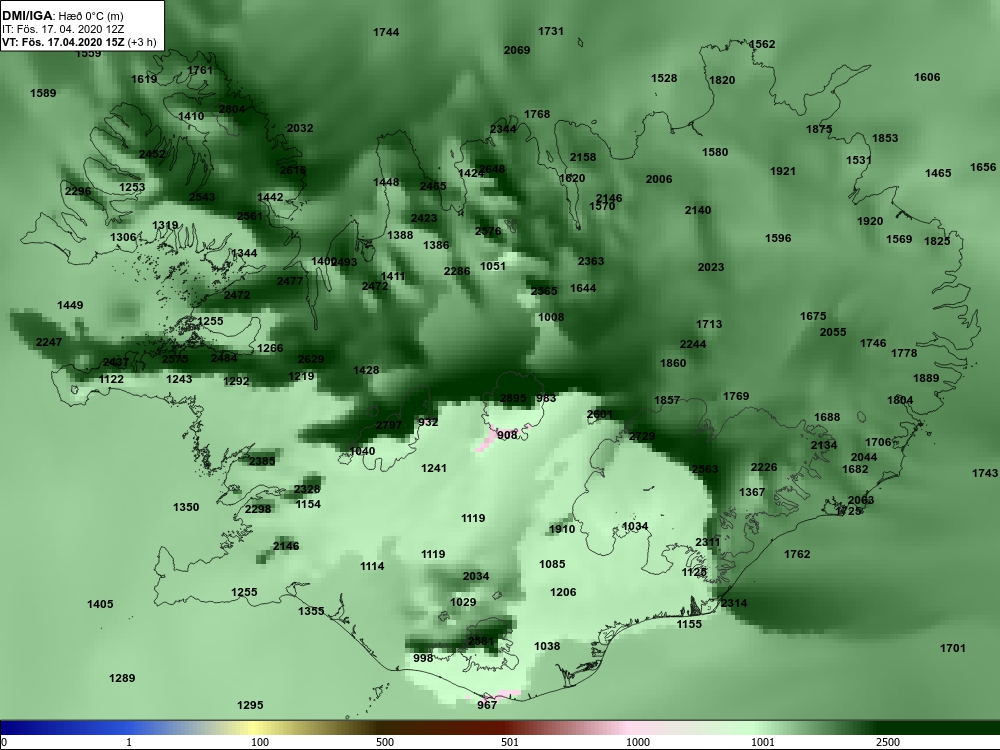Click the map value 1449
This screenshot has height=750, width=1000.
(70, 305)
